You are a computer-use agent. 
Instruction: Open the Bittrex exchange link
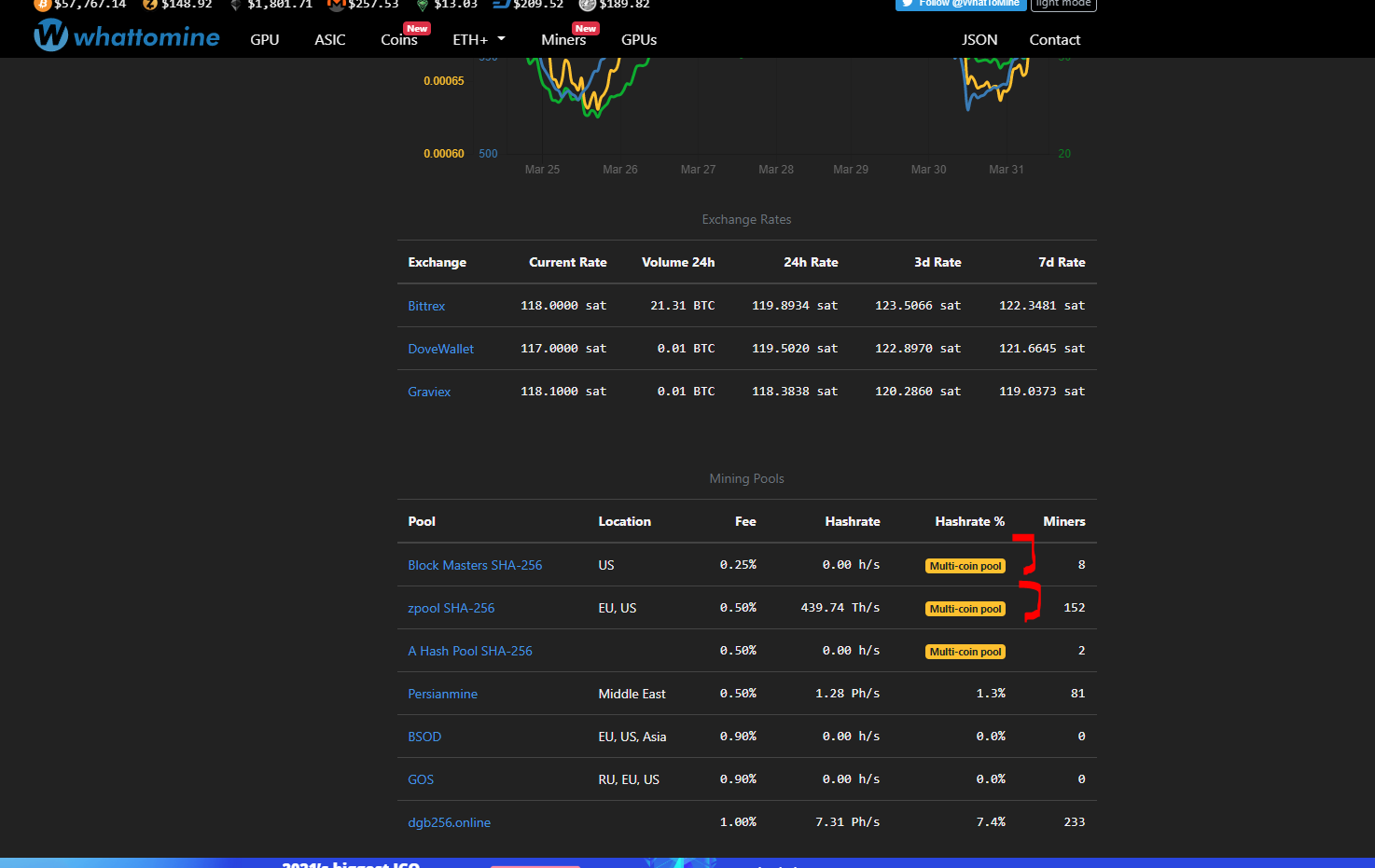pos(426,306)
